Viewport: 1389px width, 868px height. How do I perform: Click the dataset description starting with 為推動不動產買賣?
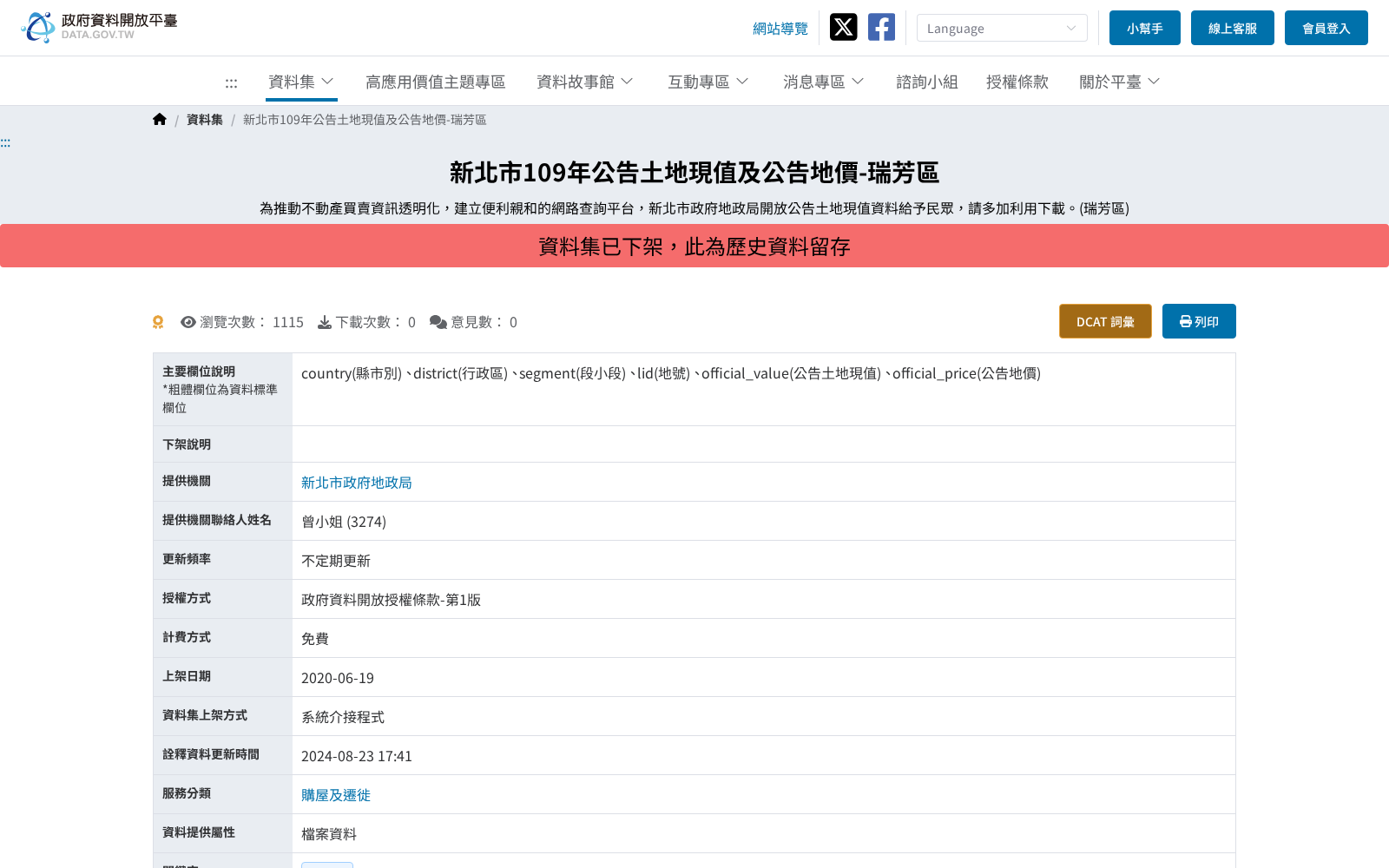694,208
